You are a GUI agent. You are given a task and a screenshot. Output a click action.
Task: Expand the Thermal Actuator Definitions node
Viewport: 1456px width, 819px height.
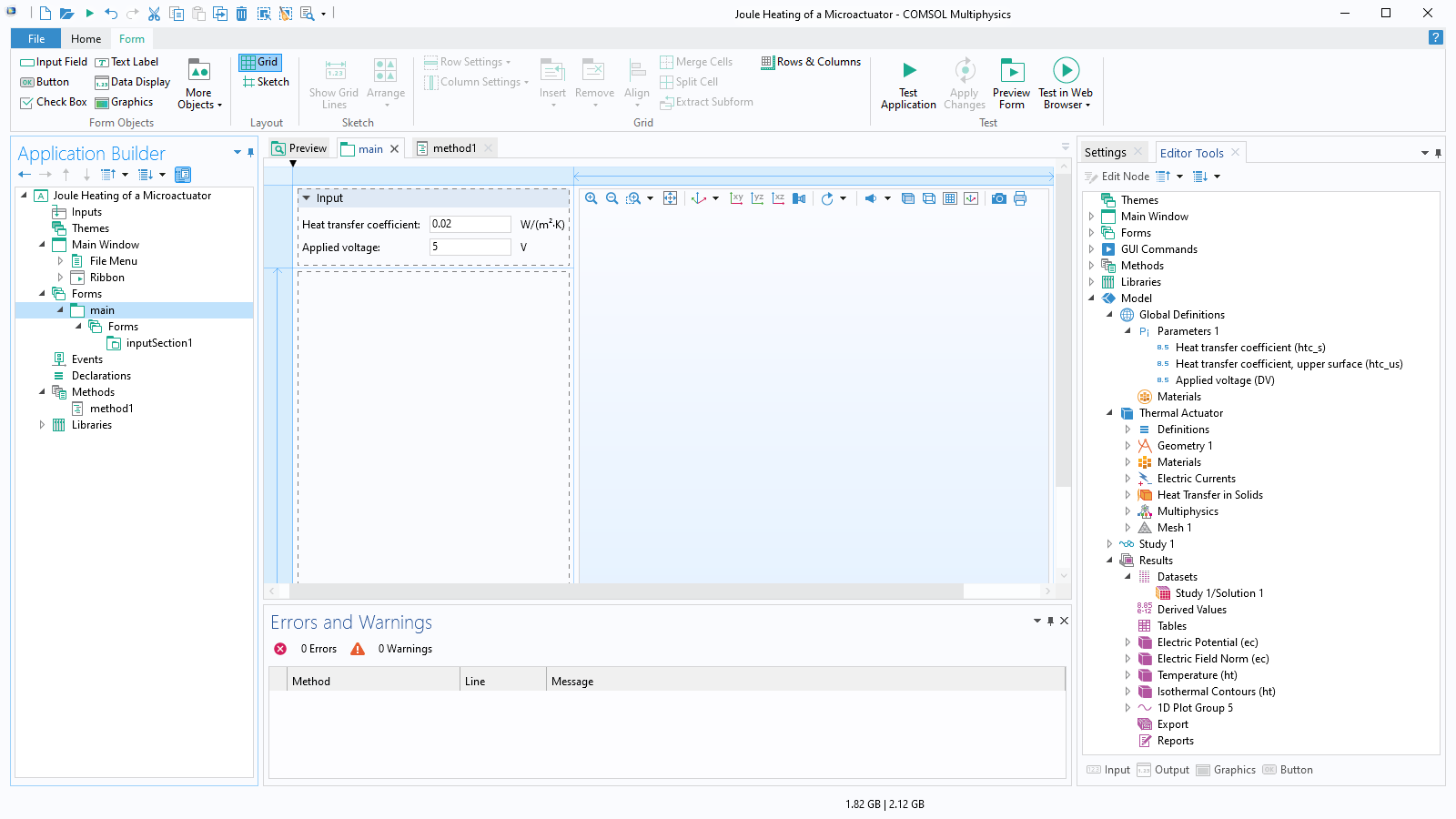(x=1128, y=429)
